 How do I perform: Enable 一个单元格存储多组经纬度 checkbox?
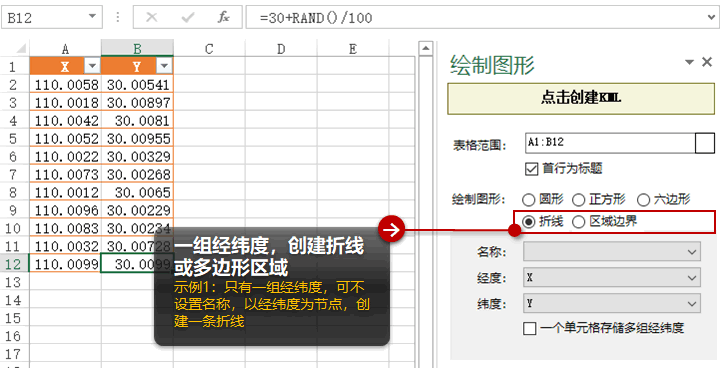point(529,328)
